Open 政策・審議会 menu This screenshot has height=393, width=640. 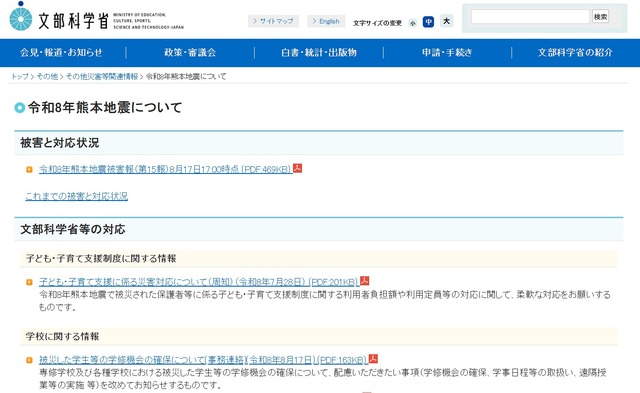(190, 53)
